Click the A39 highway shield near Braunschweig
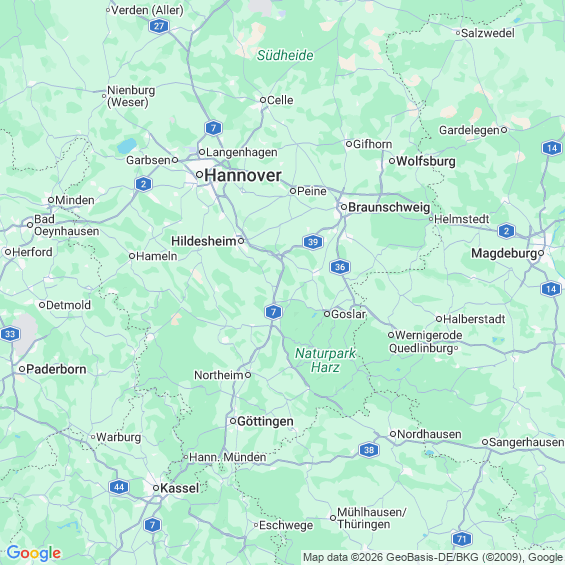565x565 pixels. click(313, 241)
